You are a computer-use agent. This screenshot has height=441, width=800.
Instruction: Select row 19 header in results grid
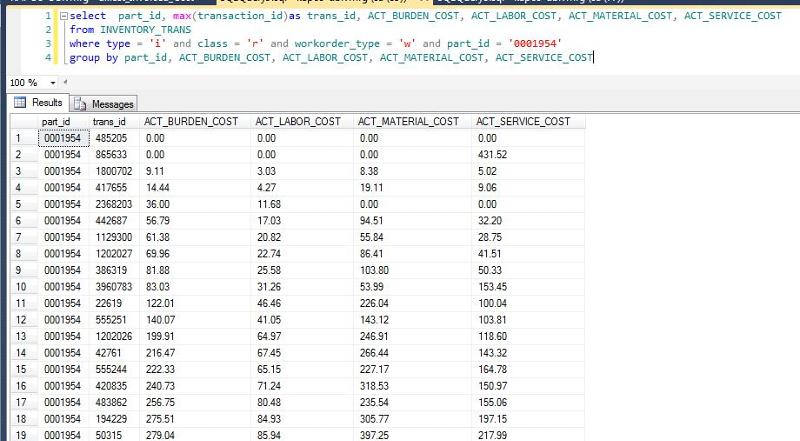pyautogui.click(x=24, y=435)
